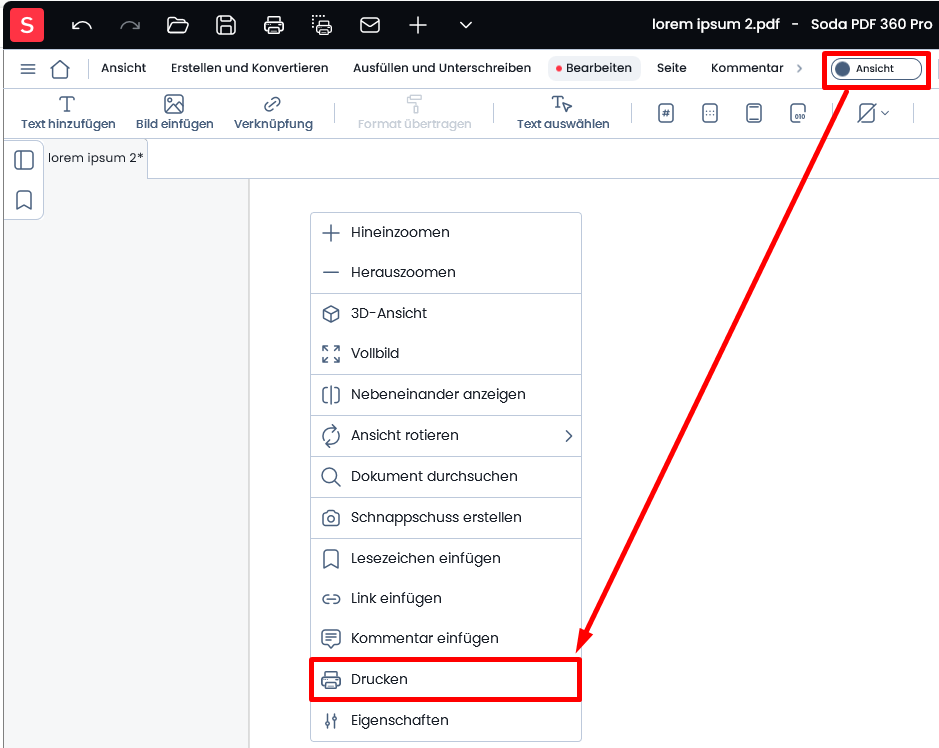939x748 pixels.
Task: Redo the last action
Action: tap(130, 25)
